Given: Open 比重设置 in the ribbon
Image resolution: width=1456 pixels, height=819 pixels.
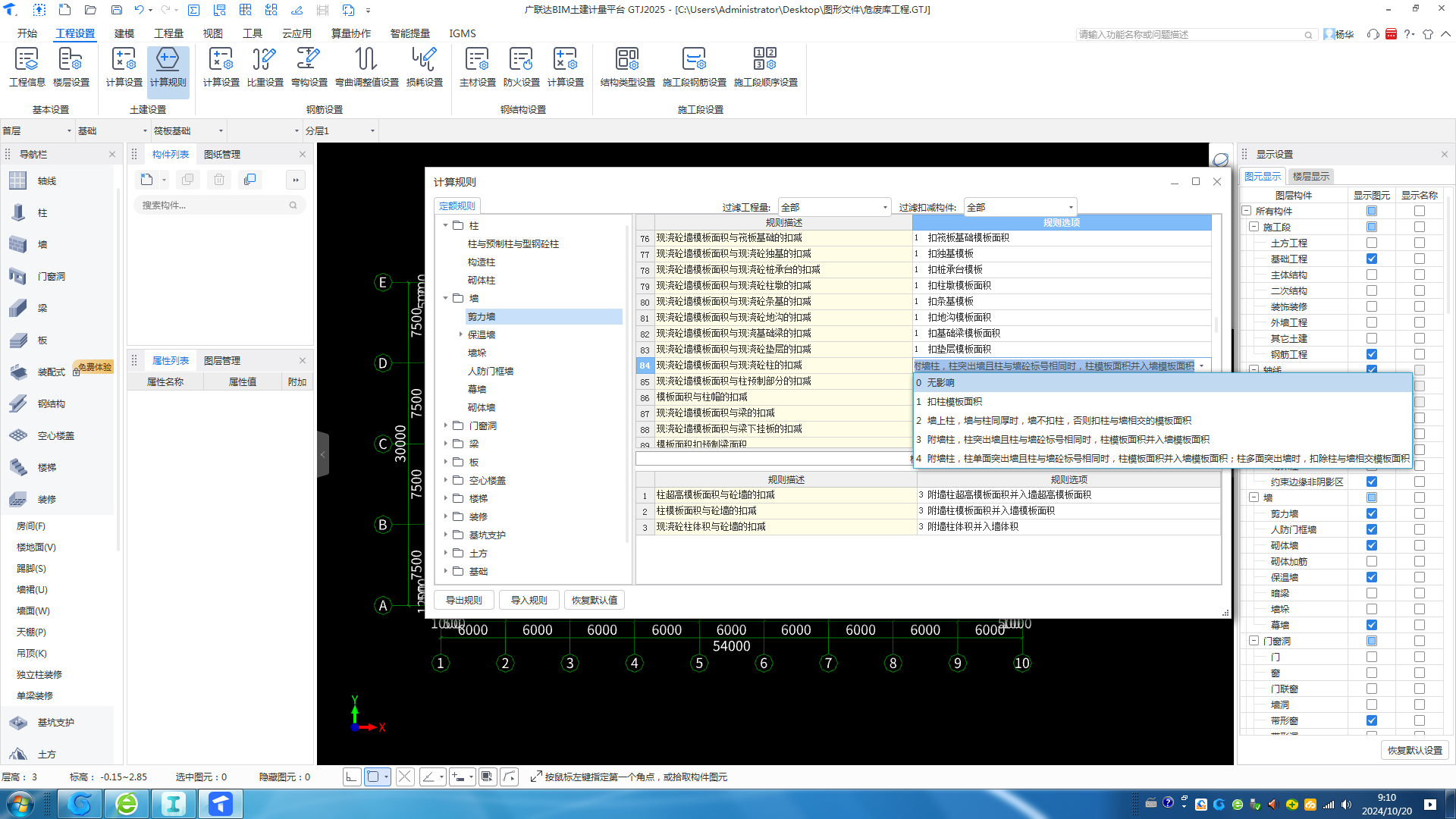Looking at the screenshot, I should pos(265,67).
